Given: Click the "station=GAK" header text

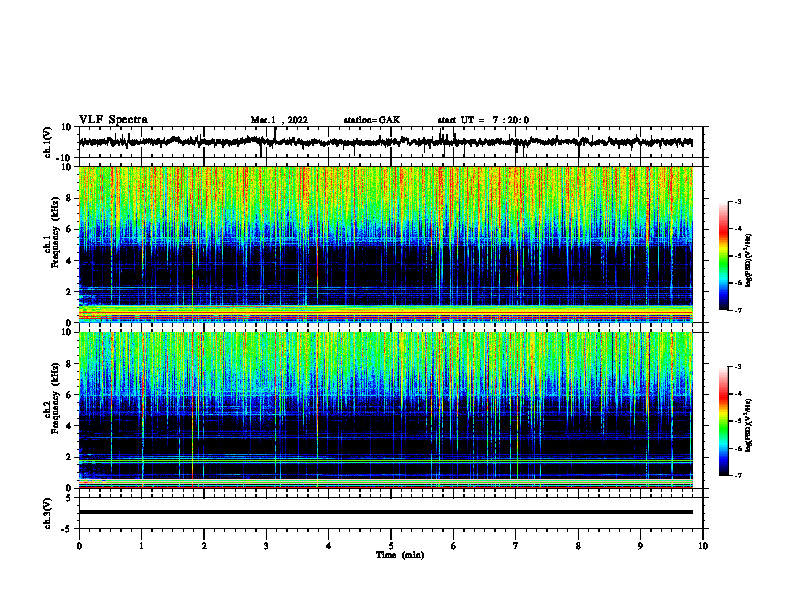Looking at the screenshot, I should coord(372,120).
